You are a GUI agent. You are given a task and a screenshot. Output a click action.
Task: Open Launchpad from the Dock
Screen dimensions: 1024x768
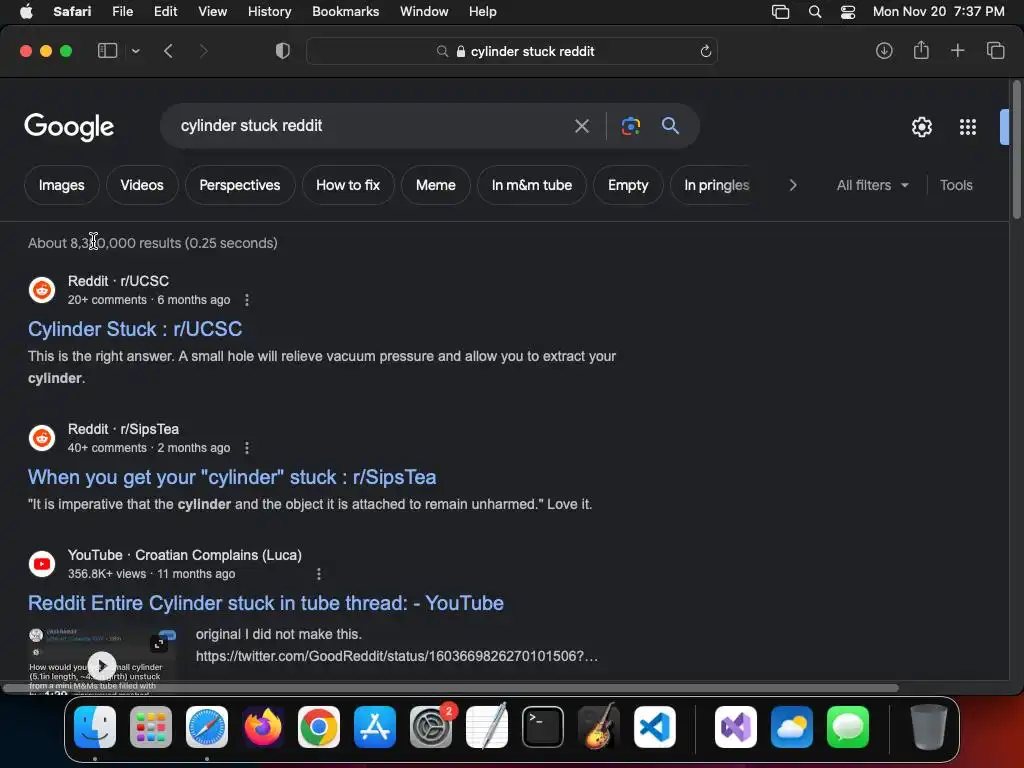click(x=151, y=727)
